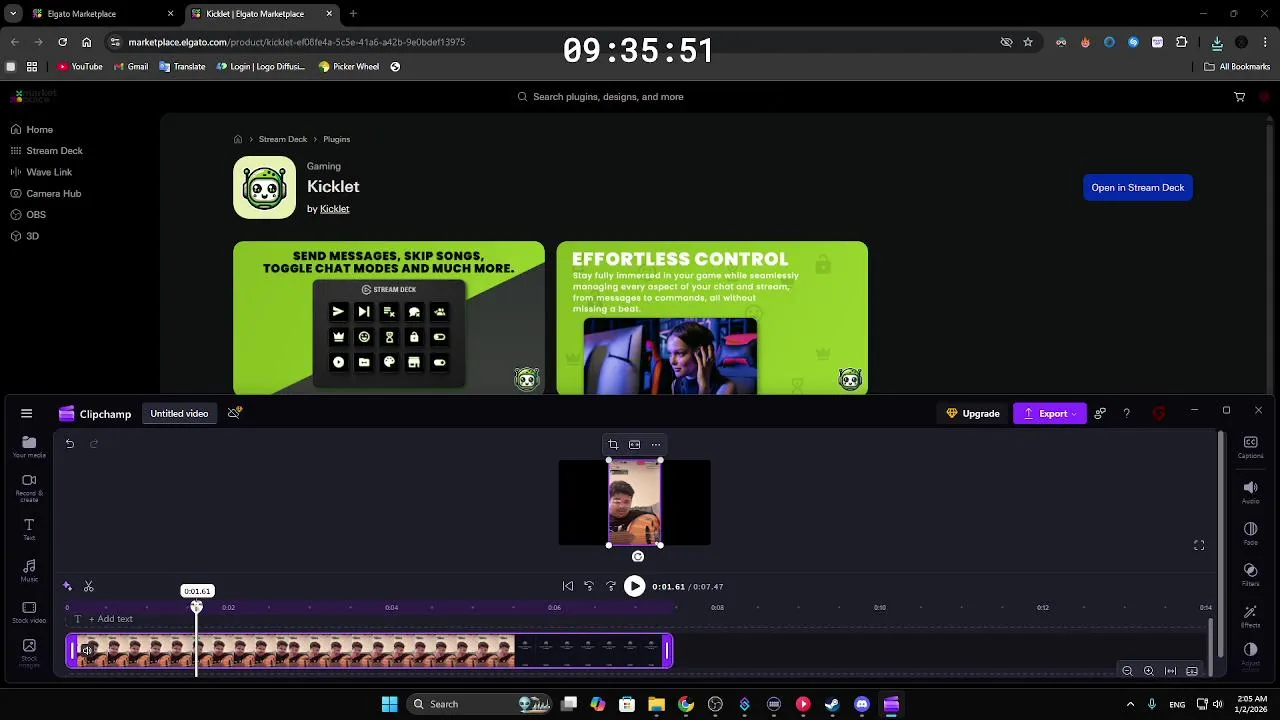
Task: Open more options (three dots) above preview
Action: point(656,445)
